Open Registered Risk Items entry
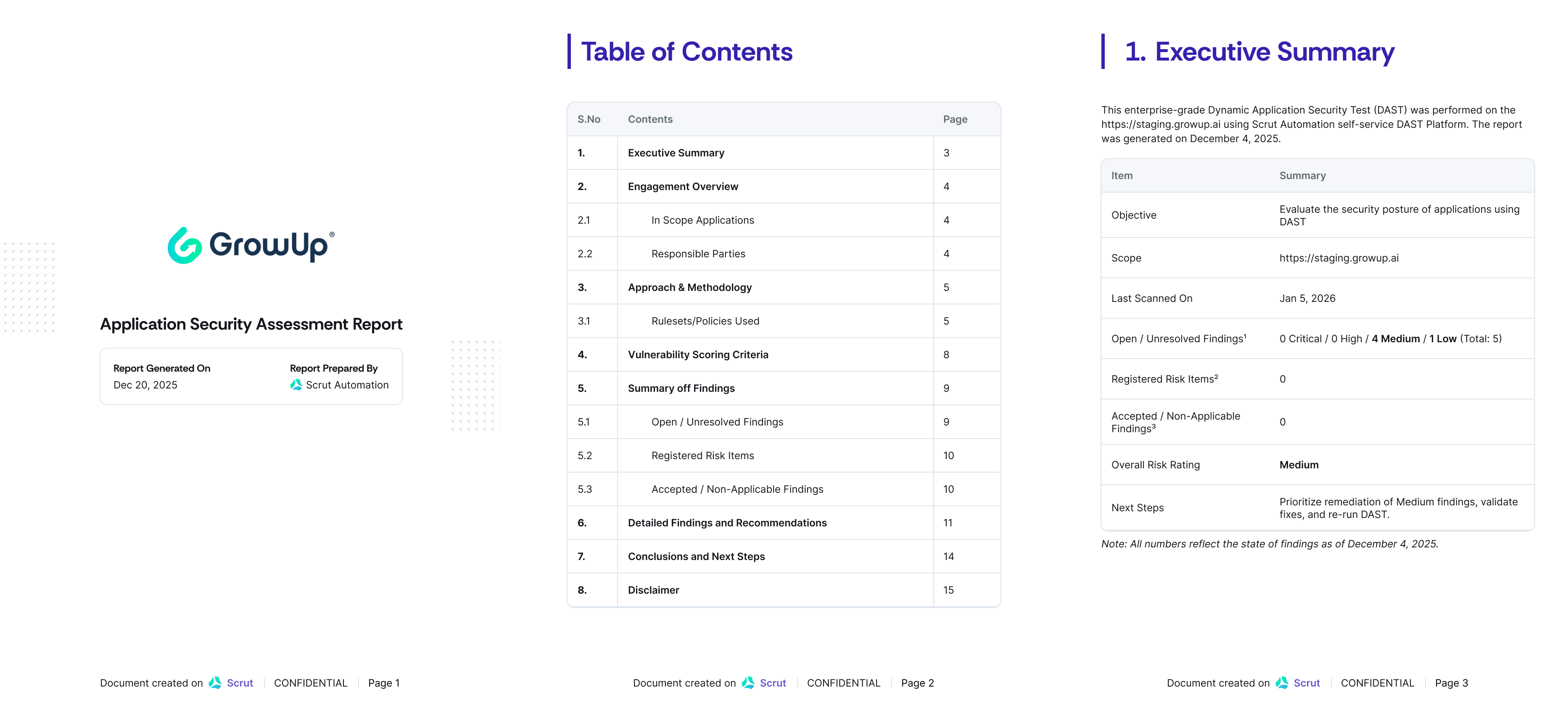Image resolution: width=1568 pixels, height=708 pixels. 702,455
